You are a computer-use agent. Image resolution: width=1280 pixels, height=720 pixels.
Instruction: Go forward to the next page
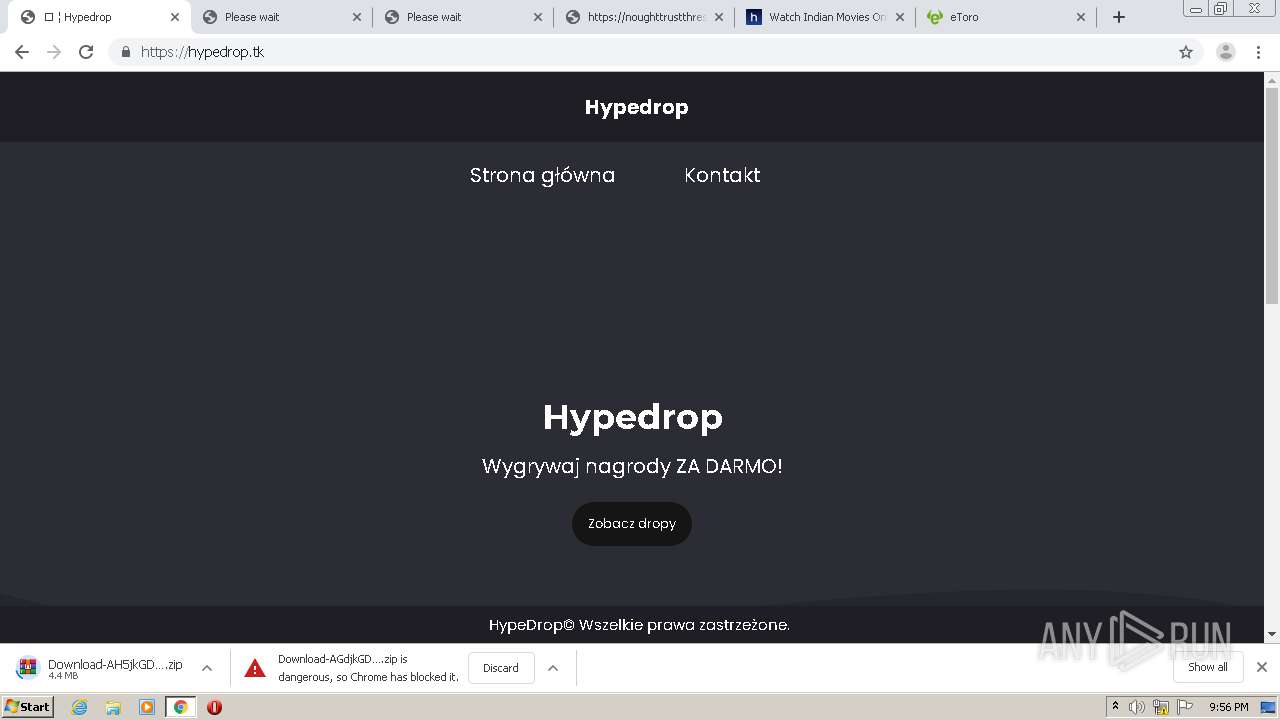pos(54,52)
